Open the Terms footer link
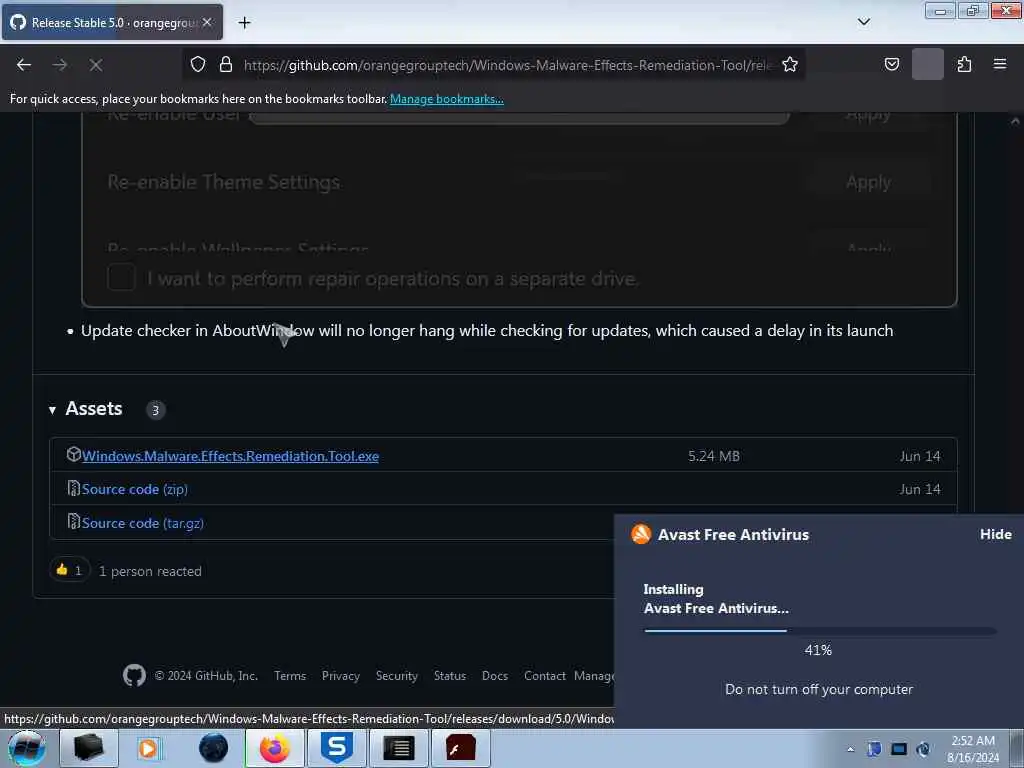Screen dimensions: 1024x768 click(x=290, y=676)
